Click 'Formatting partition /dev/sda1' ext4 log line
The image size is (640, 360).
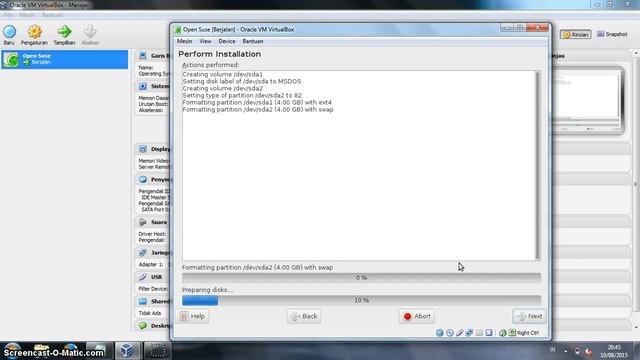257,102
